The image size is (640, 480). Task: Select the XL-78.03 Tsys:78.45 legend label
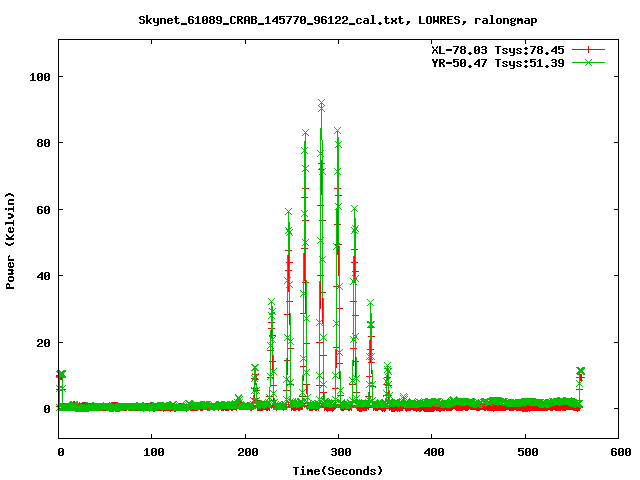(x=495, y=49)
